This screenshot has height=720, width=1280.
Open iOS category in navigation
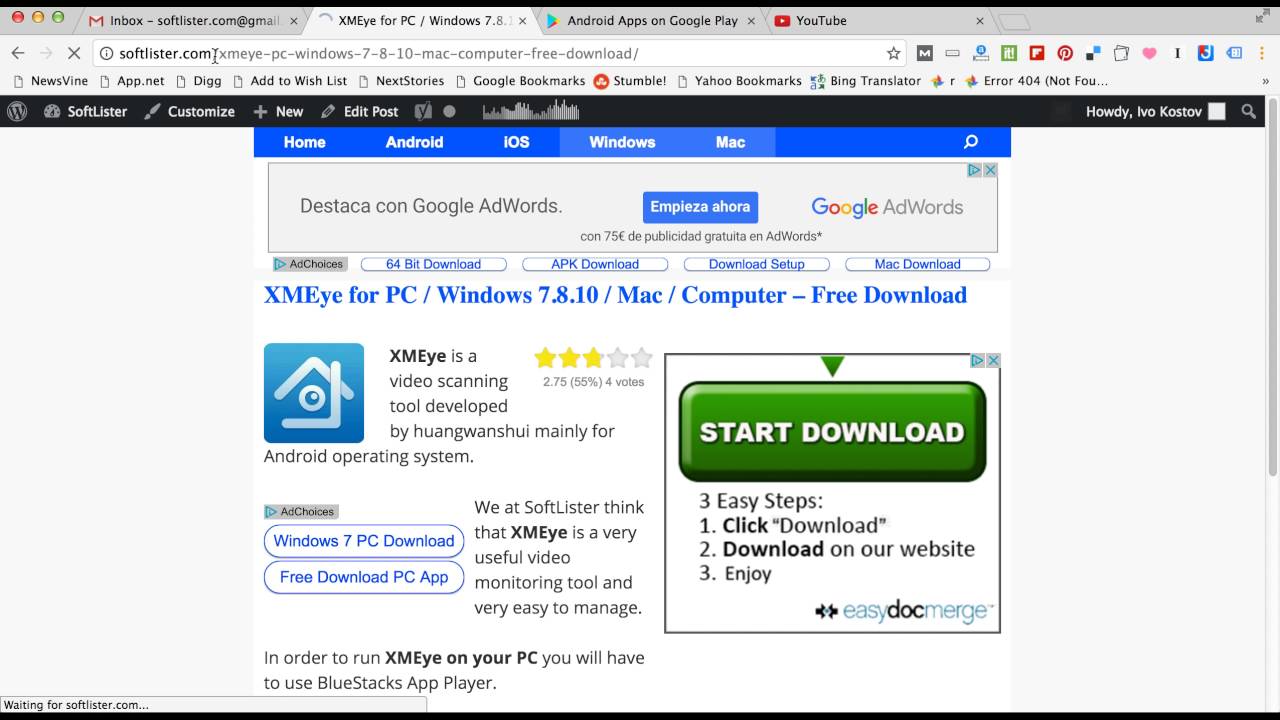(516, 142)
